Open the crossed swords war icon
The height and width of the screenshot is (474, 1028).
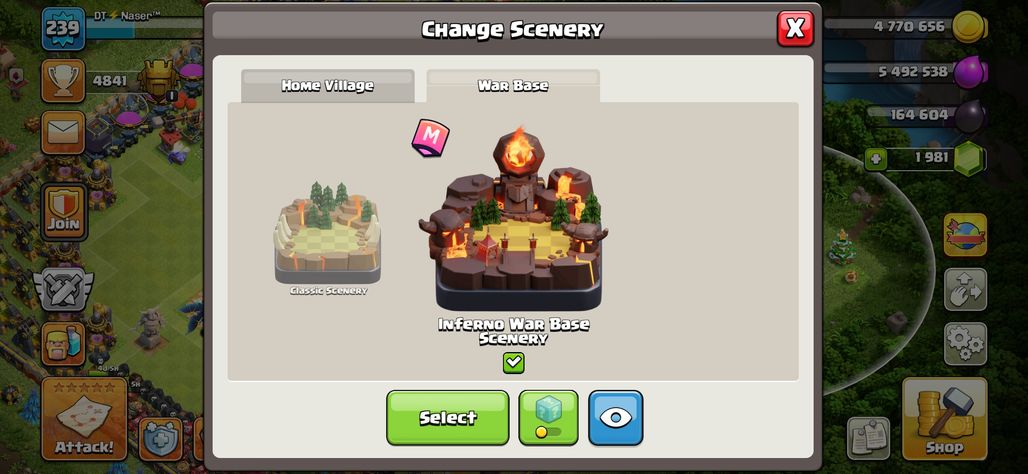(x=63, y=289)
